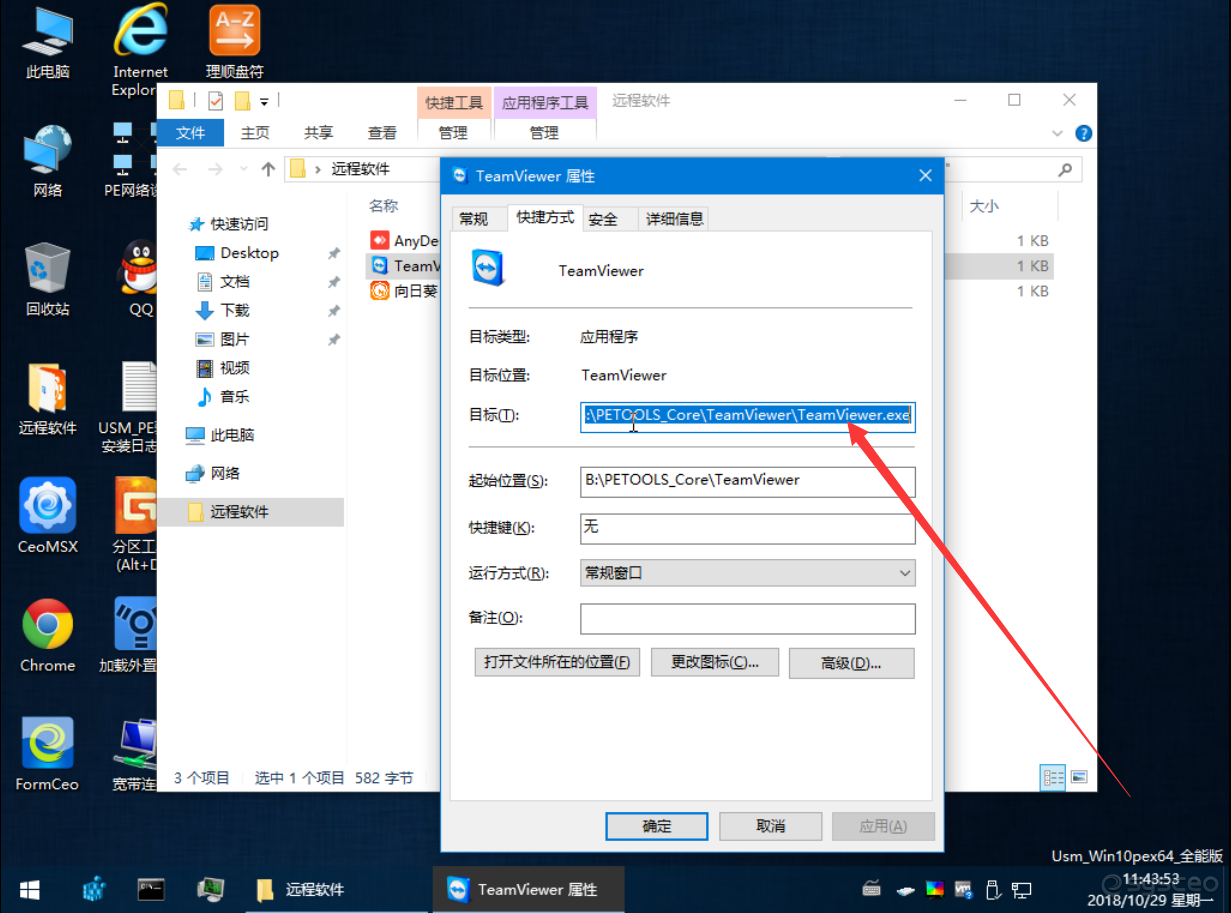This screenshot has height=913, width=1231.
Task: Expand the address bar folder chevron
Action: tap(319, 170)
